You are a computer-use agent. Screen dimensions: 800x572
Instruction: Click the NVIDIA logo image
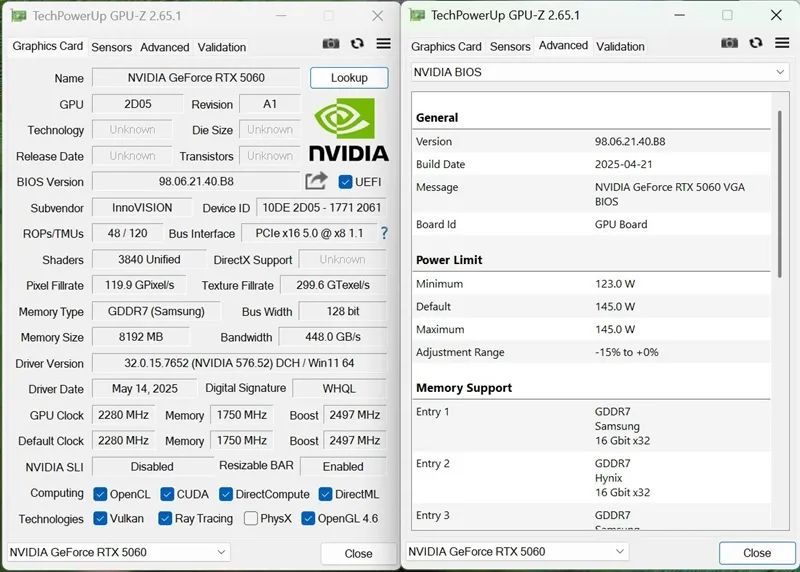click(349, 130)
